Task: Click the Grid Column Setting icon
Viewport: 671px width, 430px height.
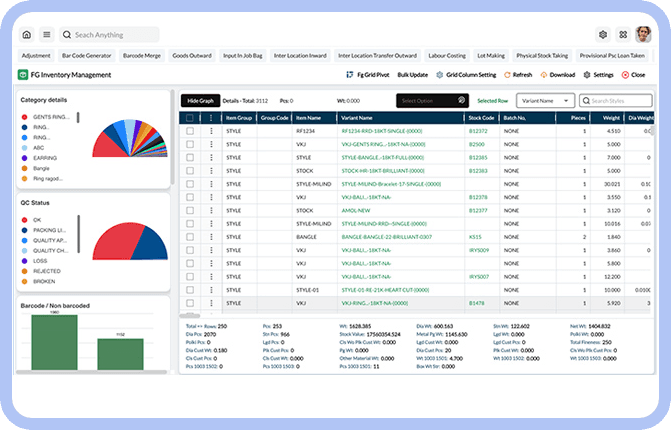Action: click(x=439, y=74)
